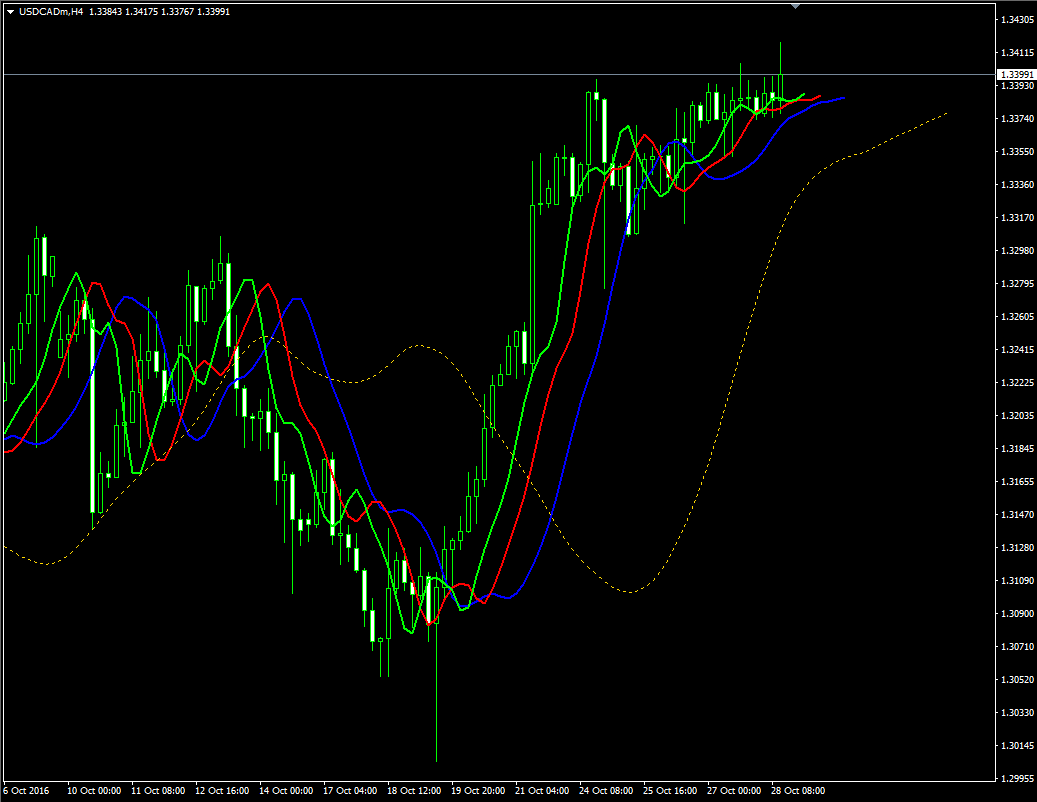Click the 1.32035 price scale value

pos(1017,416)
